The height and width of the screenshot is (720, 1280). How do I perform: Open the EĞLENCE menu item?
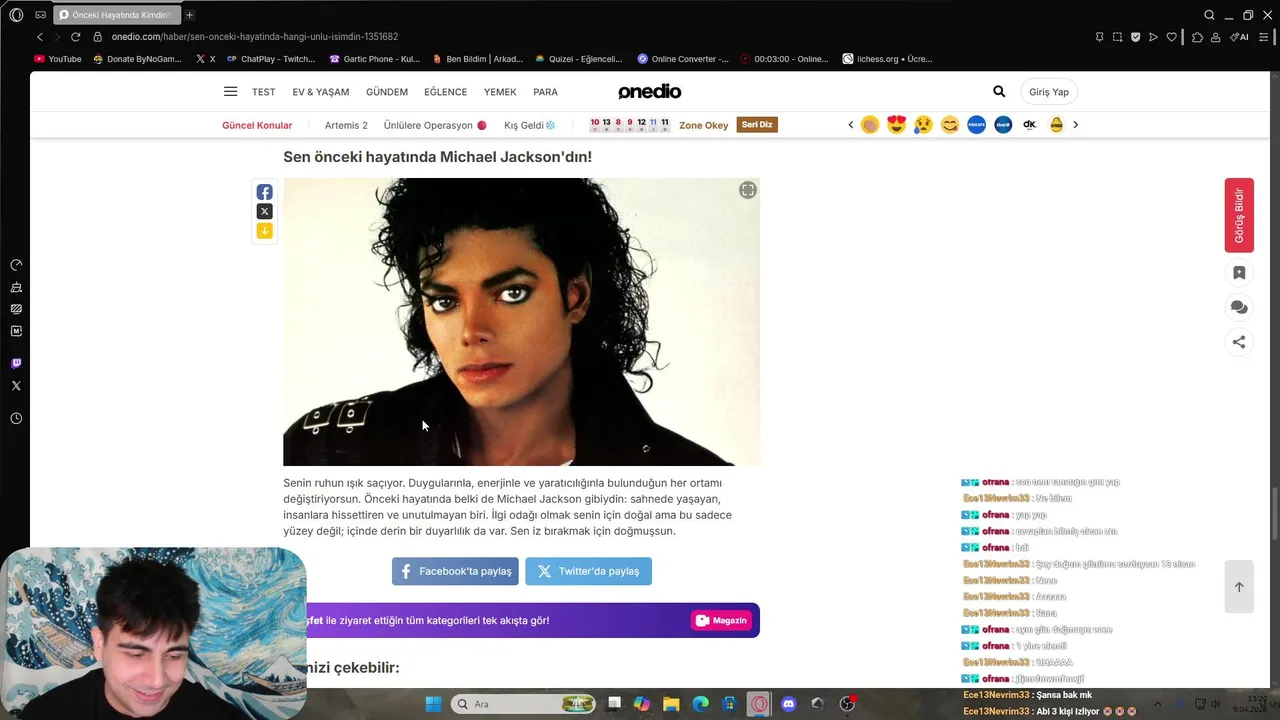[445, 92]
